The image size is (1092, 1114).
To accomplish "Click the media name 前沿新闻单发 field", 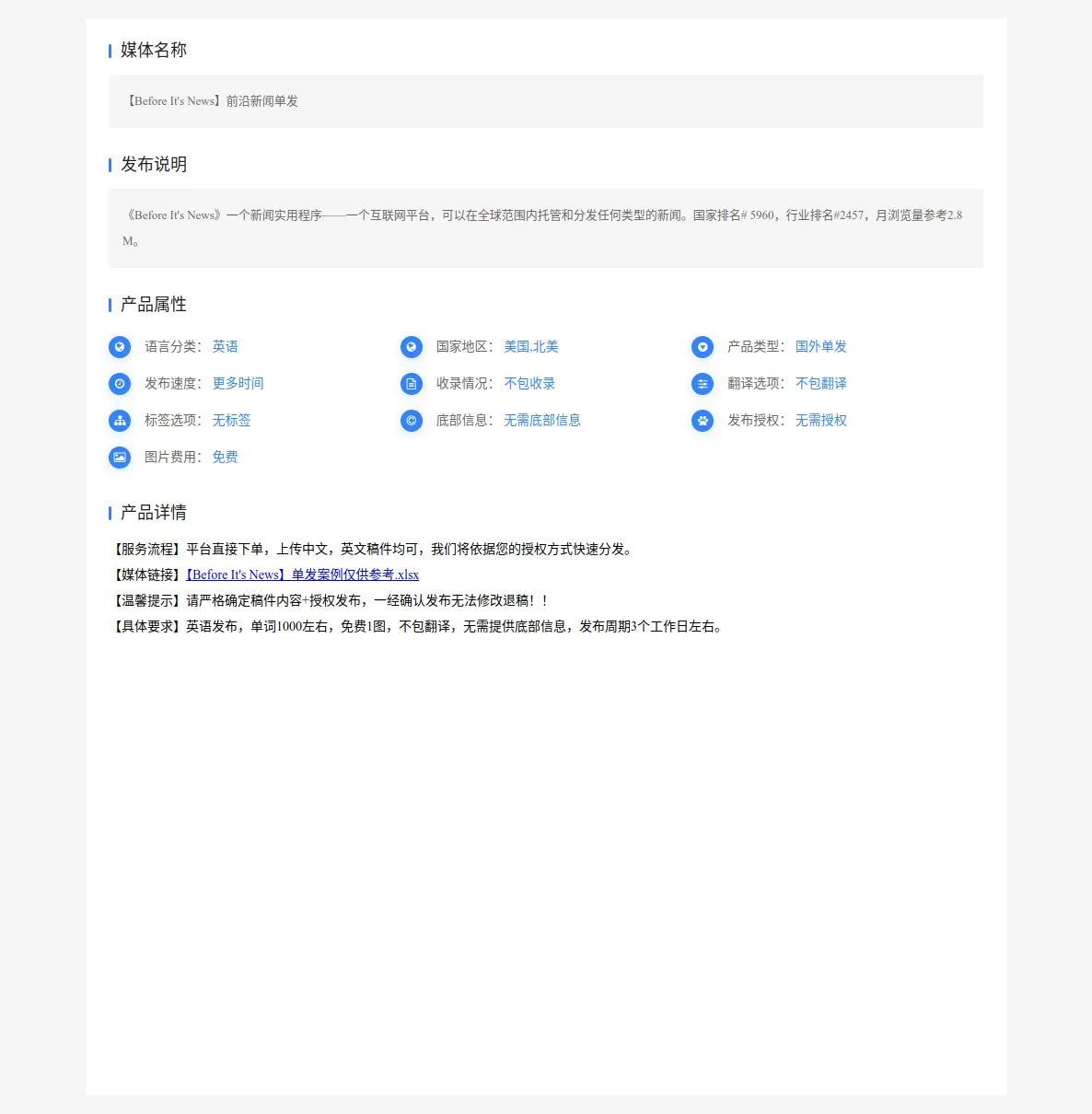I will coord(546,101).
